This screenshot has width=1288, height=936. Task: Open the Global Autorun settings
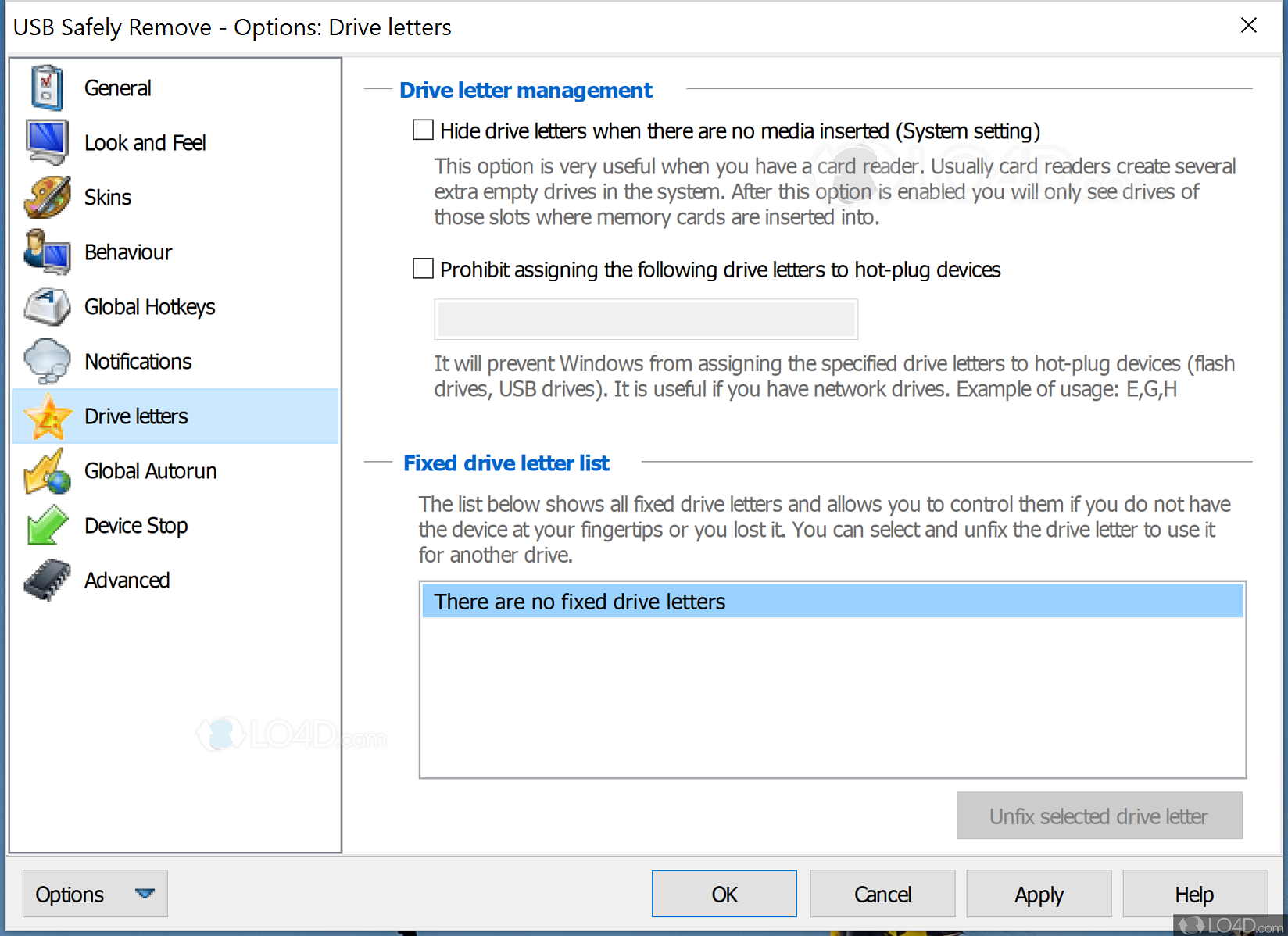[150, 470]
